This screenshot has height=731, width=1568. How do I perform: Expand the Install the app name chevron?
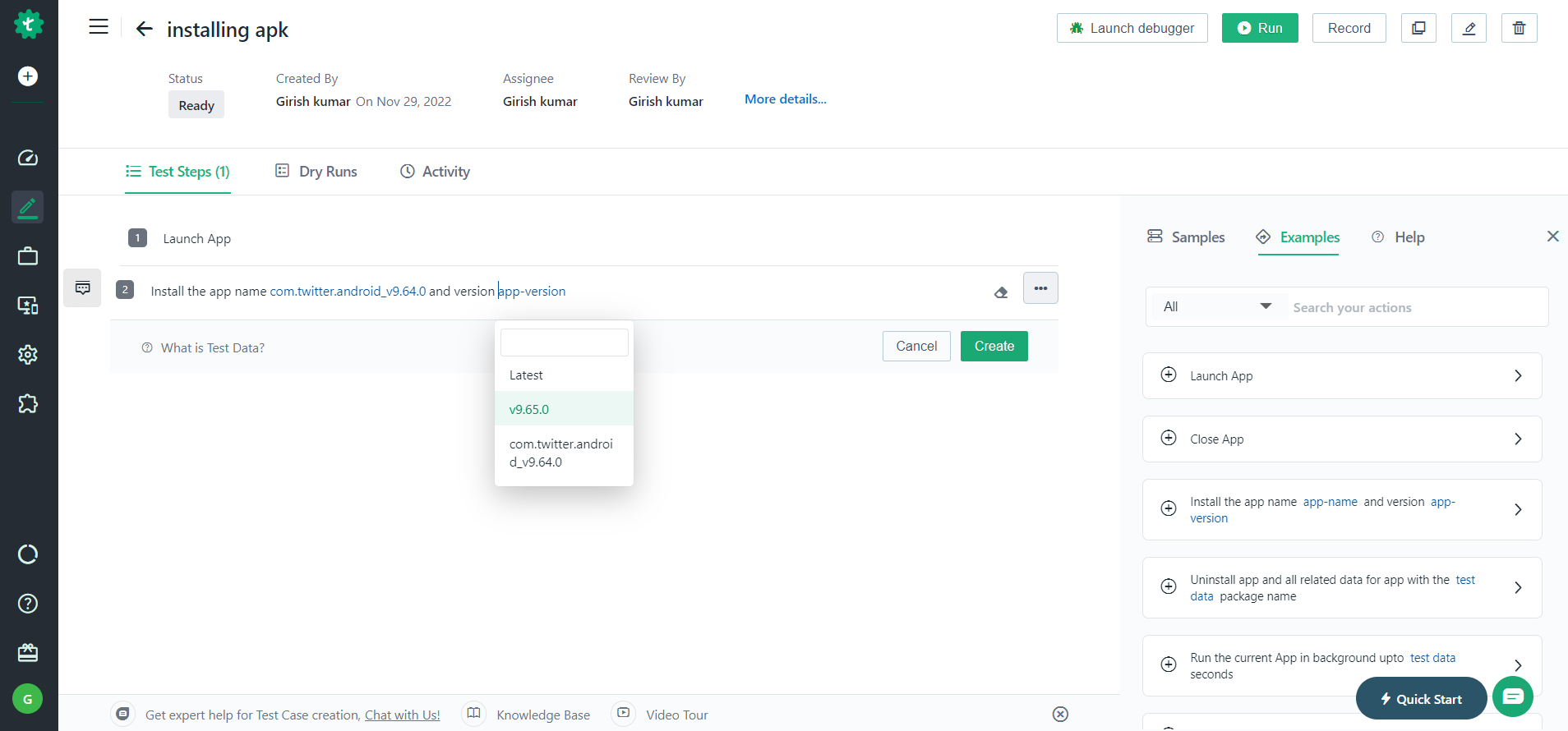(x=1518, y=510)
